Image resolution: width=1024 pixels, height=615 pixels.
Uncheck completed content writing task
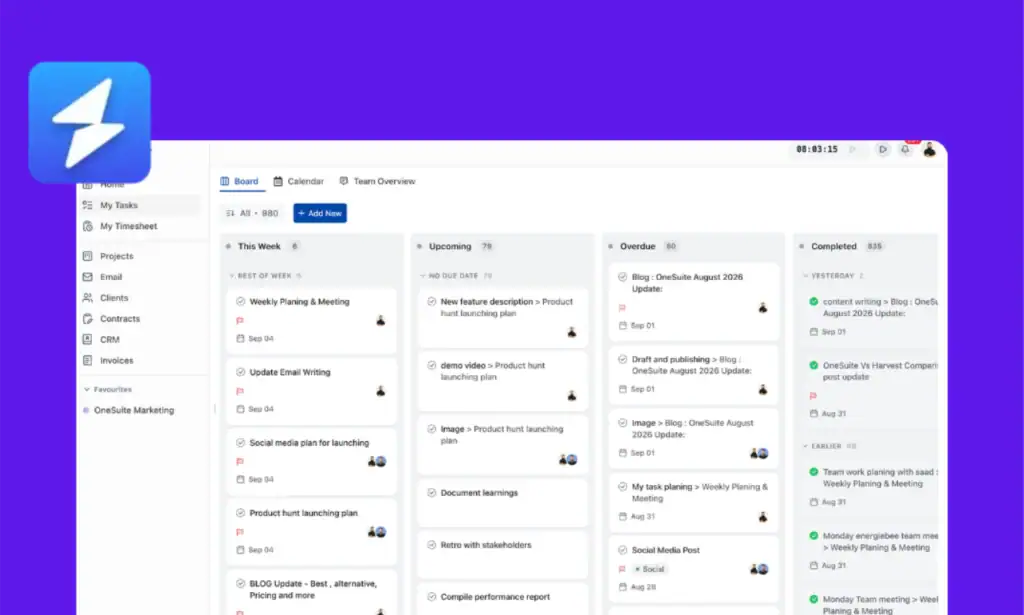pos(814,302)
